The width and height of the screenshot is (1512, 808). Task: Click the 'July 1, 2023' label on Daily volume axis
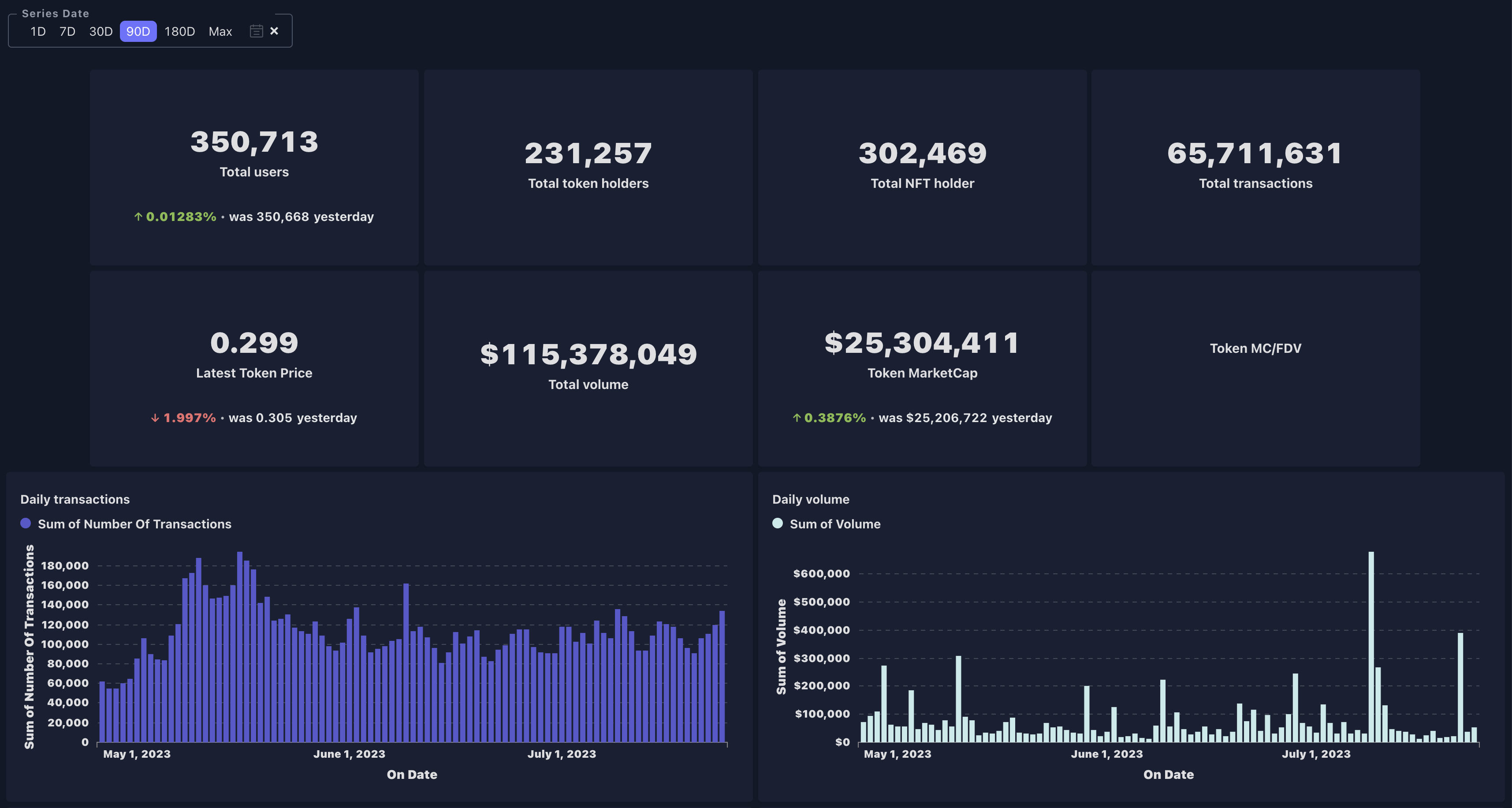(1316, 754)
